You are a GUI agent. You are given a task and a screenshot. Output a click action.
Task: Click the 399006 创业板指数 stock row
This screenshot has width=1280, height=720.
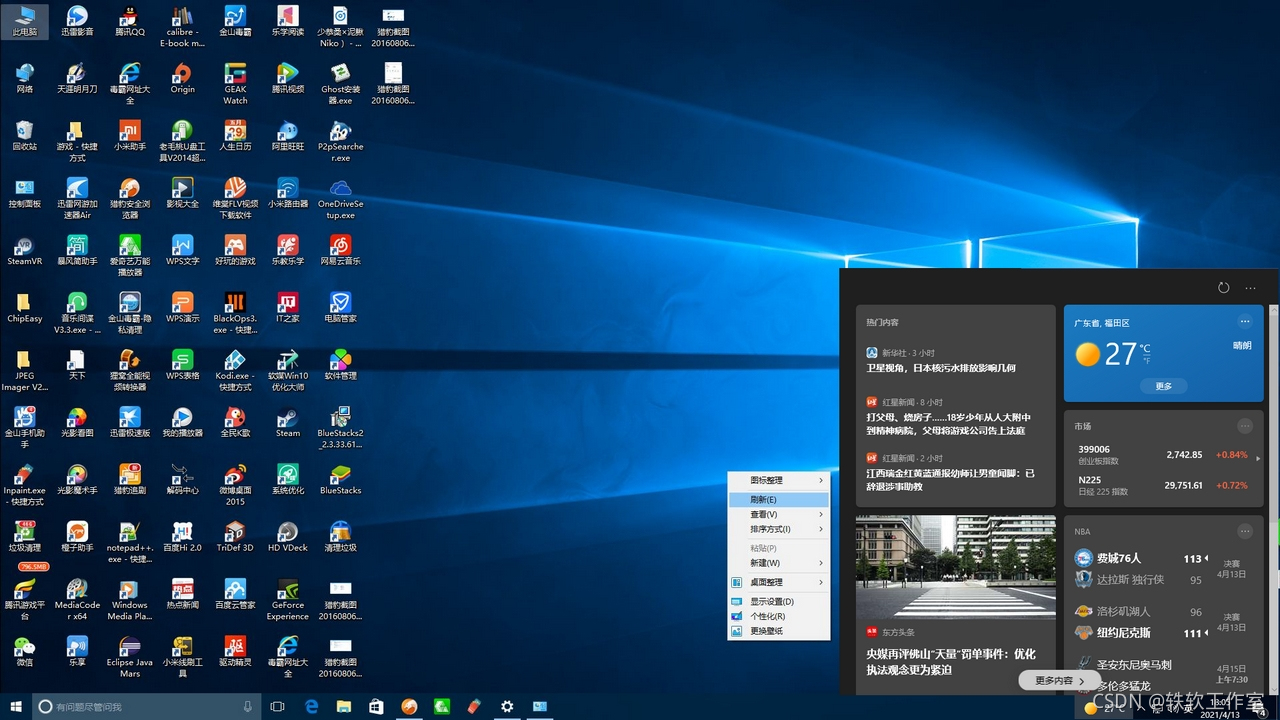coord(1164,455)
